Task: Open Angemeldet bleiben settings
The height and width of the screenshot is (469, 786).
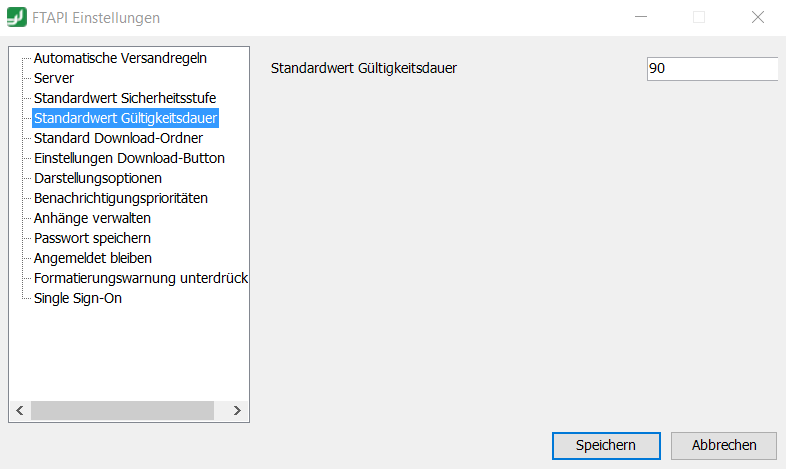Action: 93,259
